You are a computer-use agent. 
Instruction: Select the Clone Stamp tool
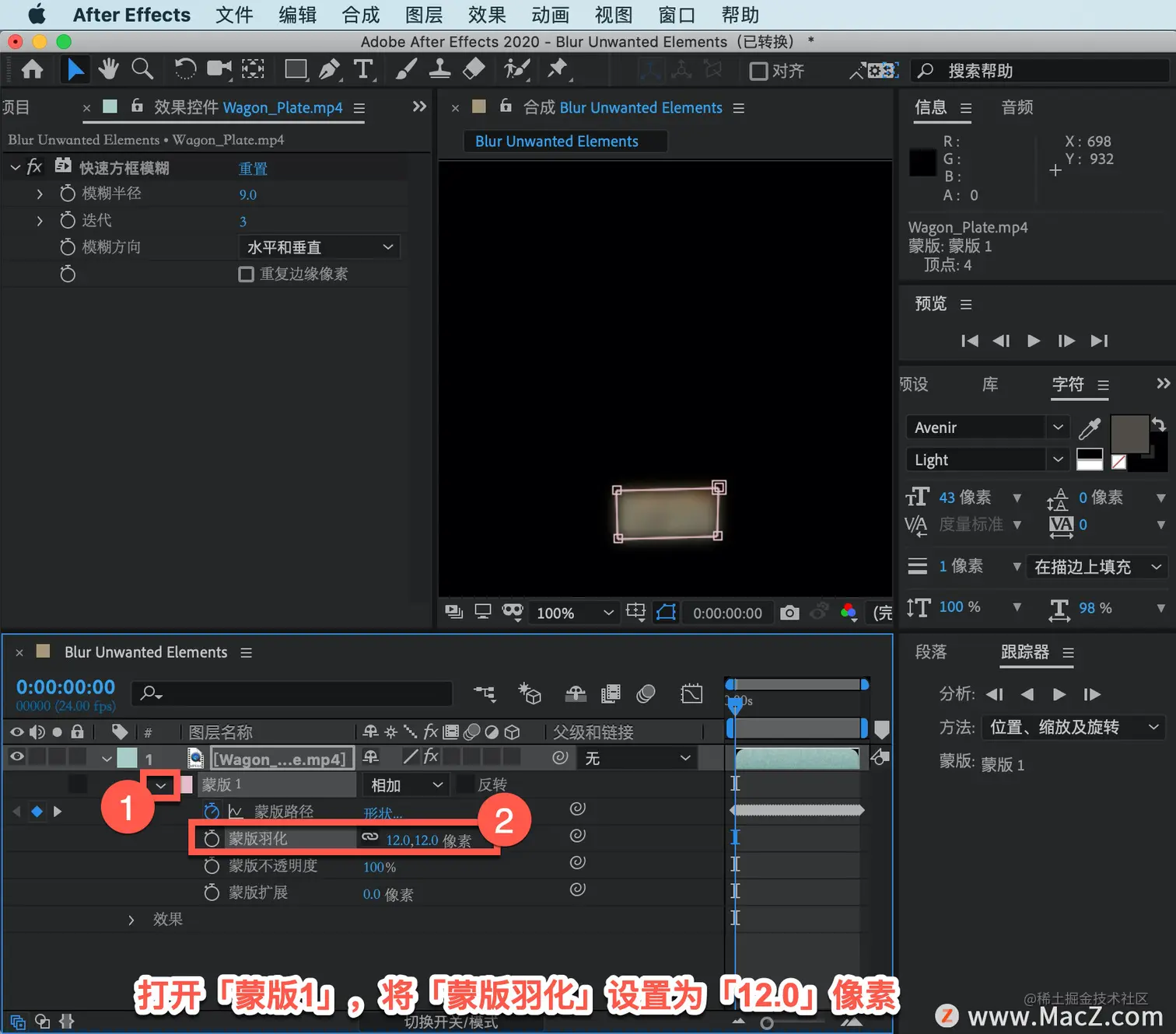click(439, 69)
